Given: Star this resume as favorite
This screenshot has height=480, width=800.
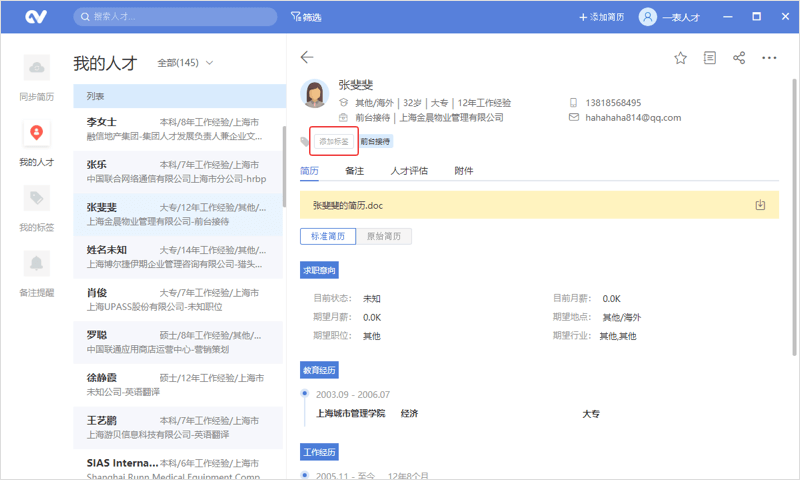Looking at the screenshot, I should coord(680,58).
